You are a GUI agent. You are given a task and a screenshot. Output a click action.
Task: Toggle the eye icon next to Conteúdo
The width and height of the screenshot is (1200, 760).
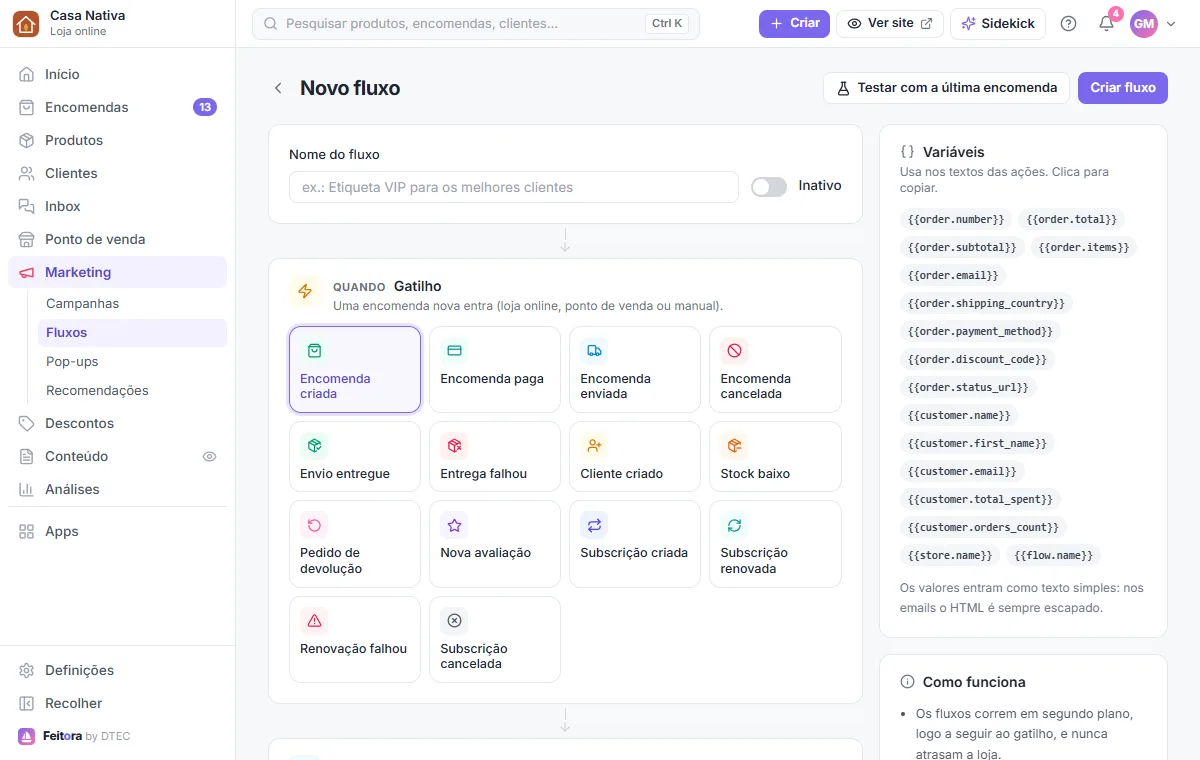click(x=209, y=456)
